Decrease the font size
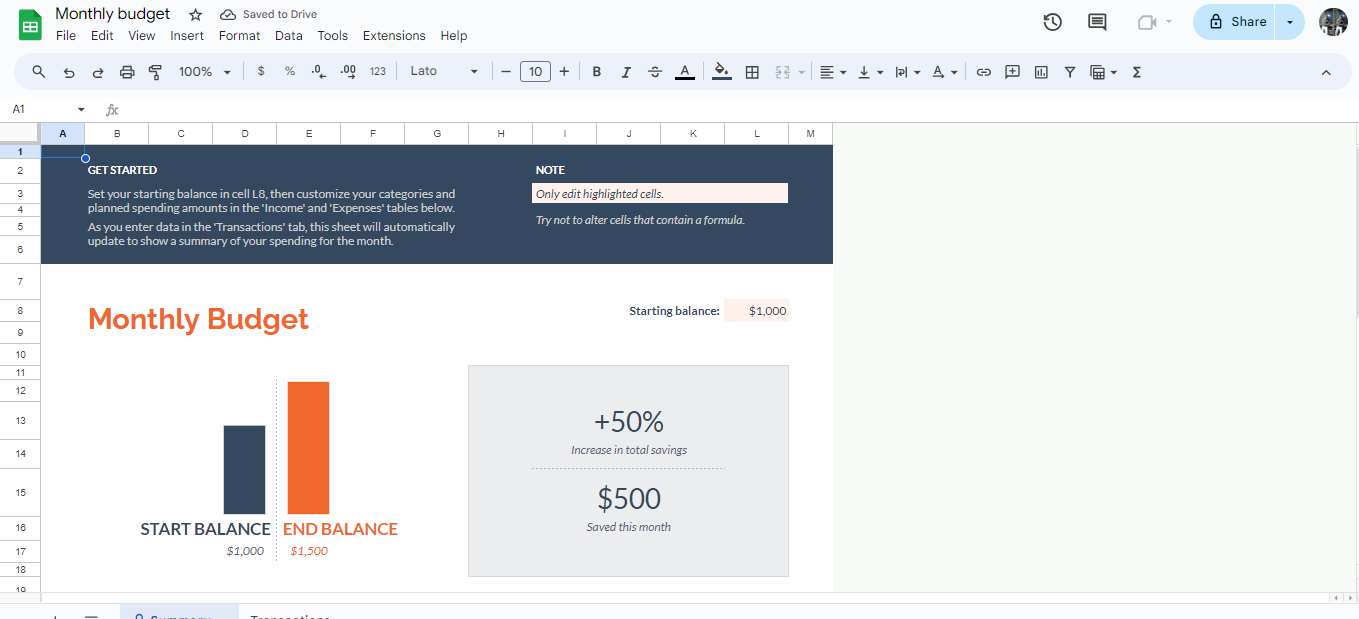 pos(506,72)
